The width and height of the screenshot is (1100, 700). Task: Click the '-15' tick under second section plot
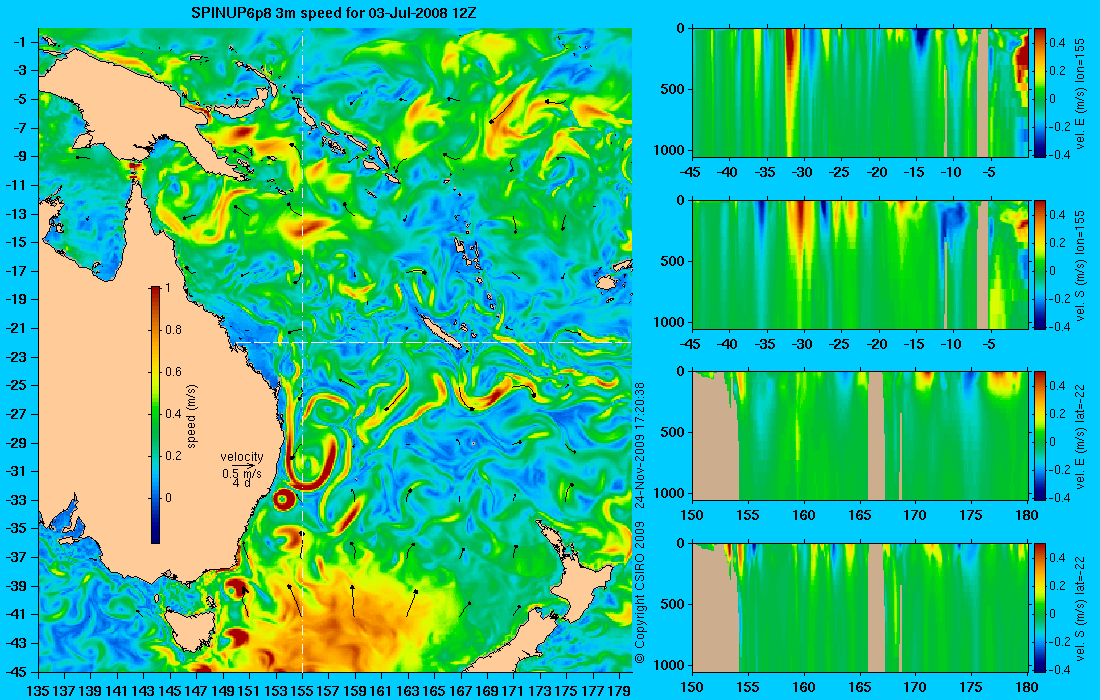tap(914, 344)
